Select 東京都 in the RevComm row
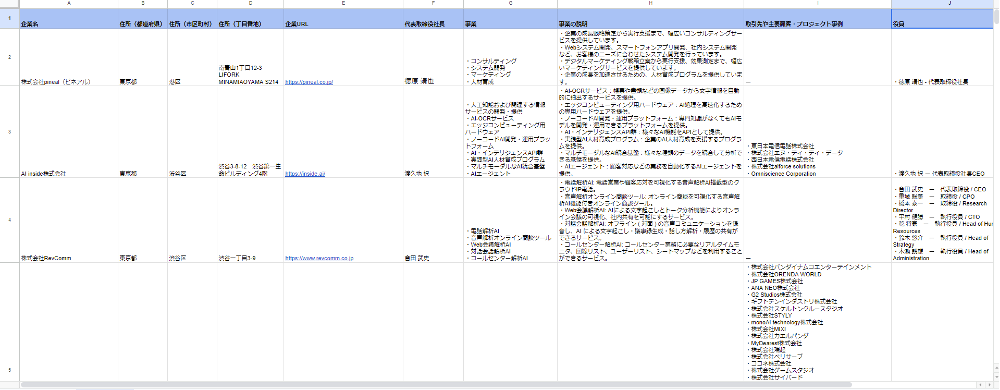This screenshot has height=390, width=1000. point(143,220)
